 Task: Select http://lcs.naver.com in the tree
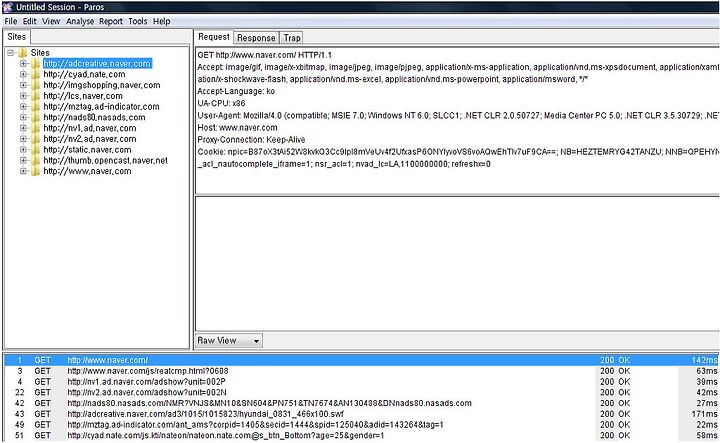tap(83, 96)
